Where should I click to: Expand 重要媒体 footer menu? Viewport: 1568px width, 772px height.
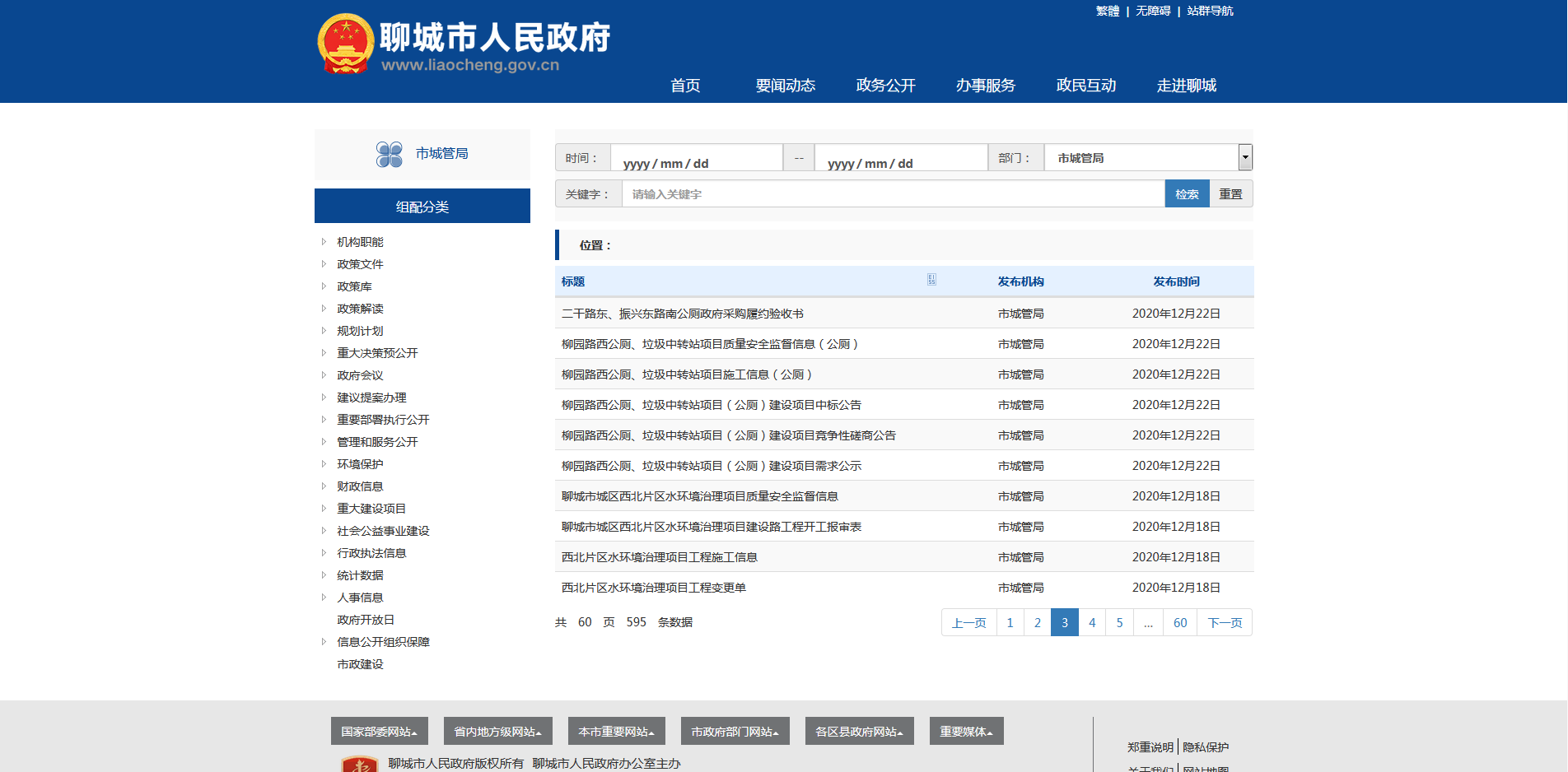click(x=967, y=731)
